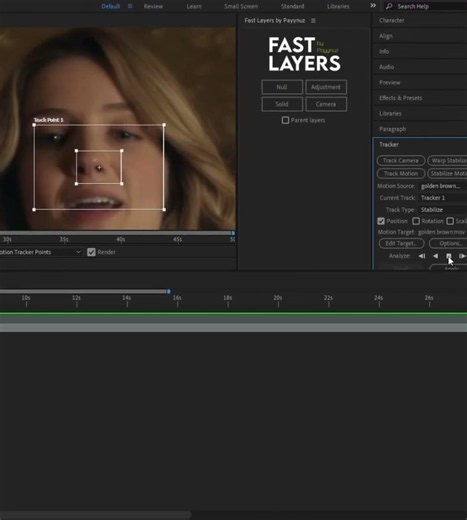Click bottom-right corner handle of tracker feature region
Viewport: 467px width, 520px height.
coord(122,184)
